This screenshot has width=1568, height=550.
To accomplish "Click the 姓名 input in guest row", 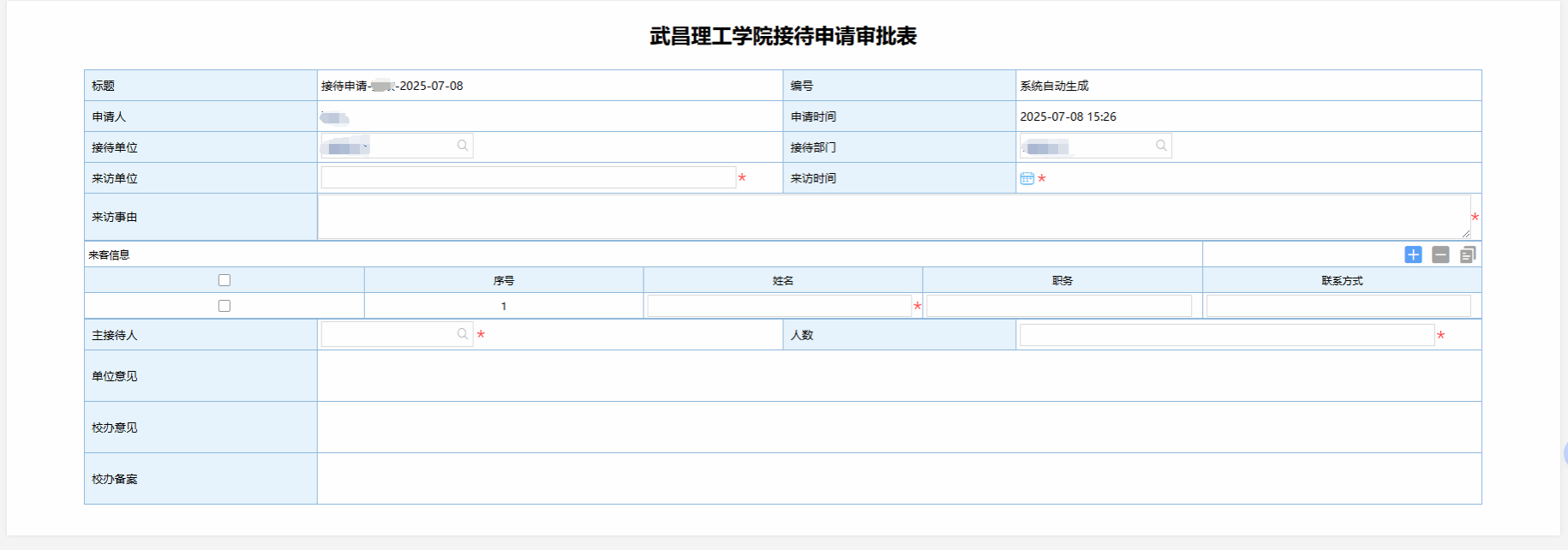I will click(x=778, y=306).
